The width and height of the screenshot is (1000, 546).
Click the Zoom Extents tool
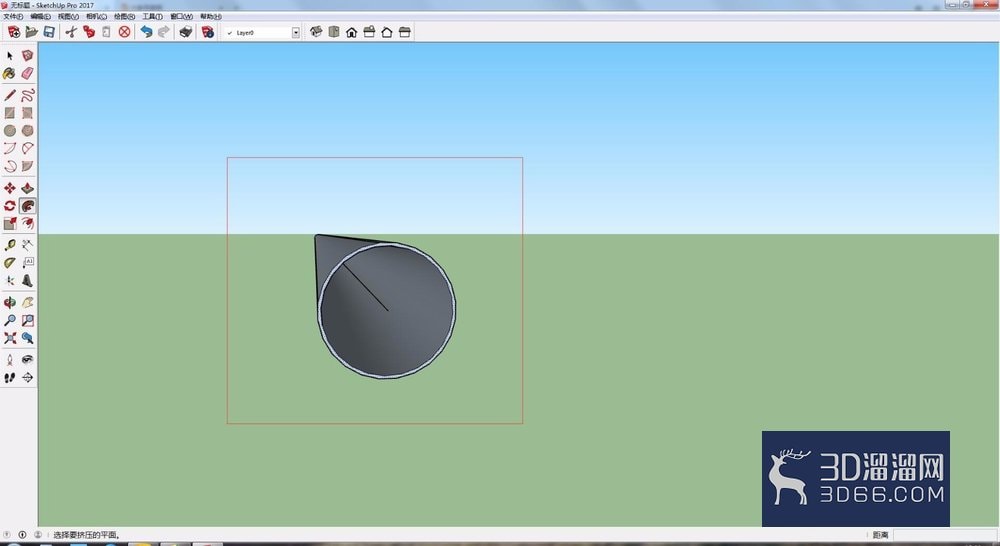(10, 338)
